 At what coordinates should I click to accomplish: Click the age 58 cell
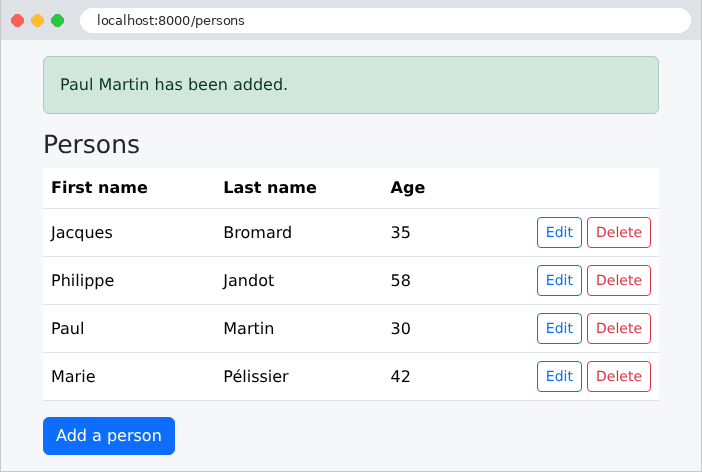400,280
